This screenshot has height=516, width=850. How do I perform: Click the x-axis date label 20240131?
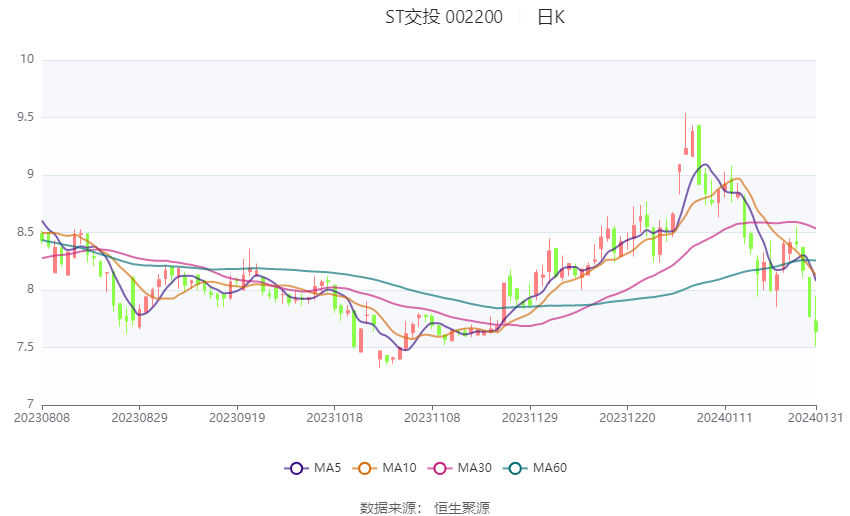(815, 418)
